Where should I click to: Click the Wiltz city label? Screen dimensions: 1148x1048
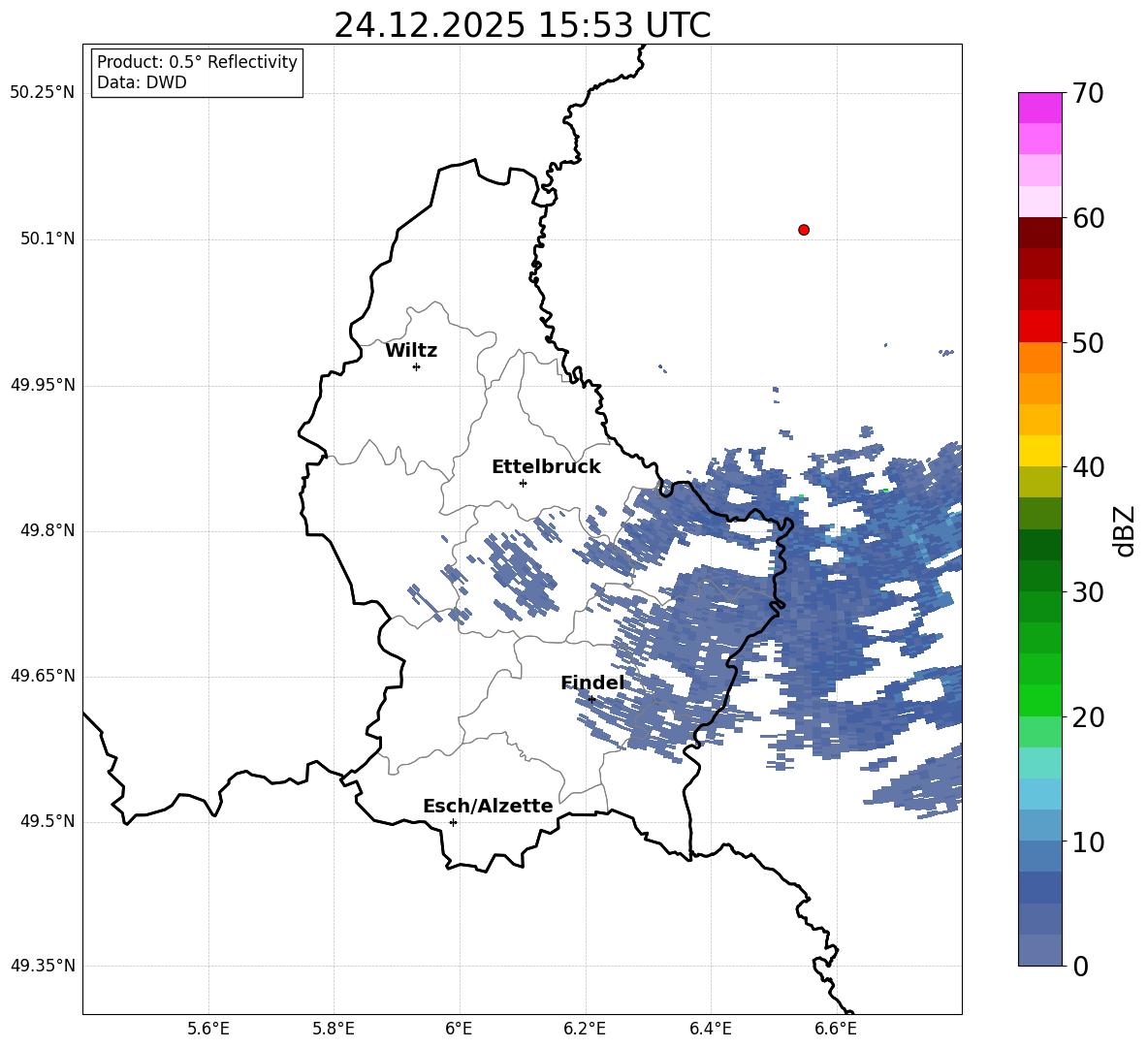click(411, 351)
